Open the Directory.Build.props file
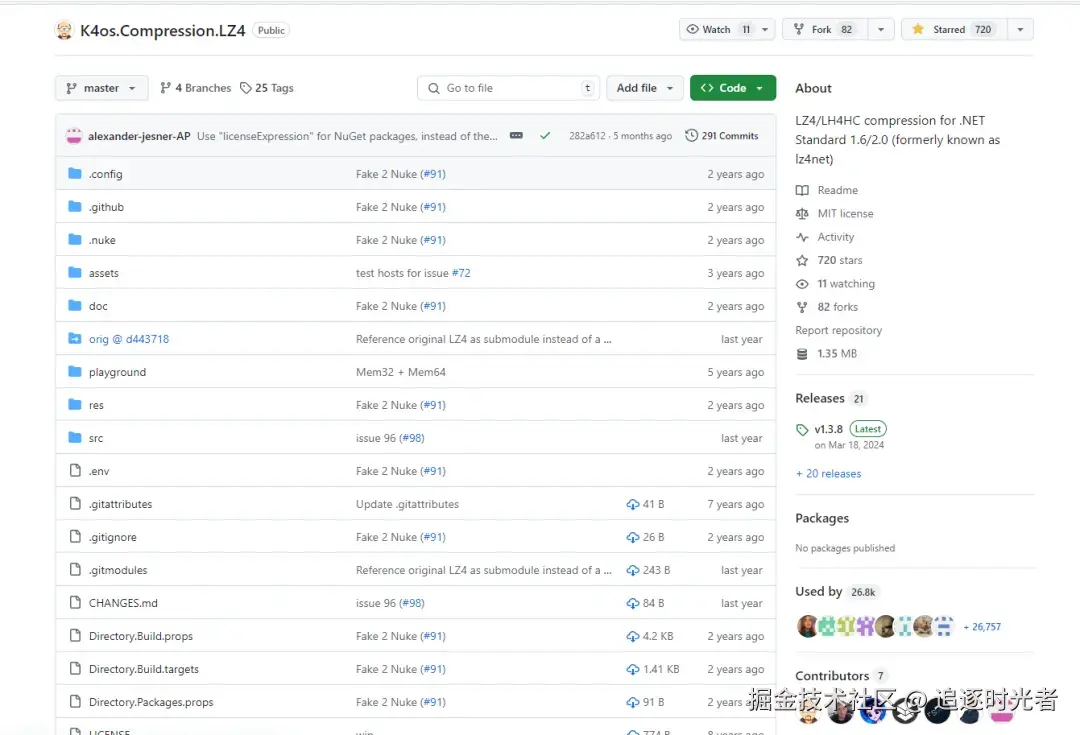Image resolution: width=1080 pixels, height=735 pixels. [x=141, y=636]
